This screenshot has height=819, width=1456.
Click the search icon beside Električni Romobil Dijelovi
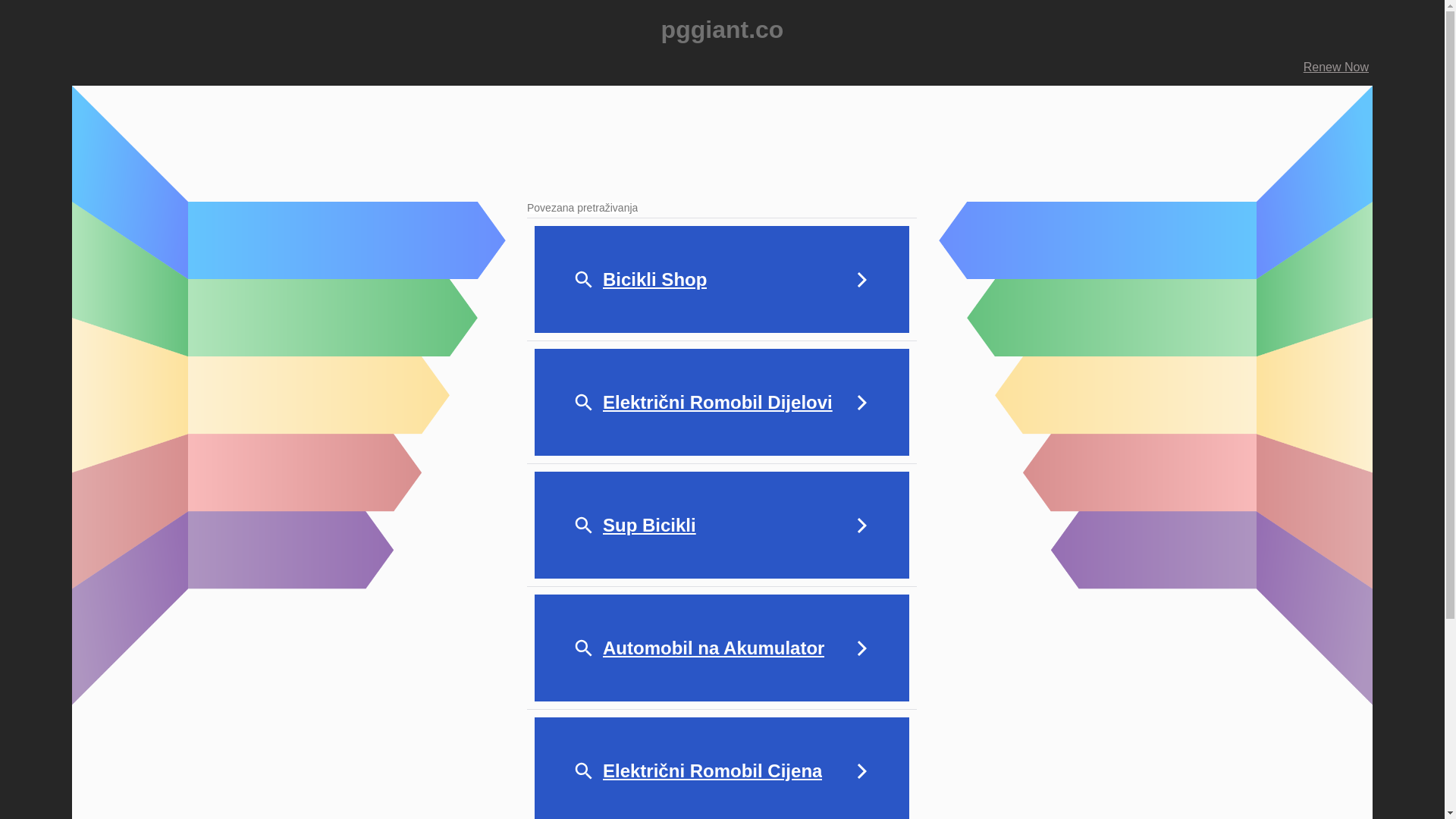583,403
